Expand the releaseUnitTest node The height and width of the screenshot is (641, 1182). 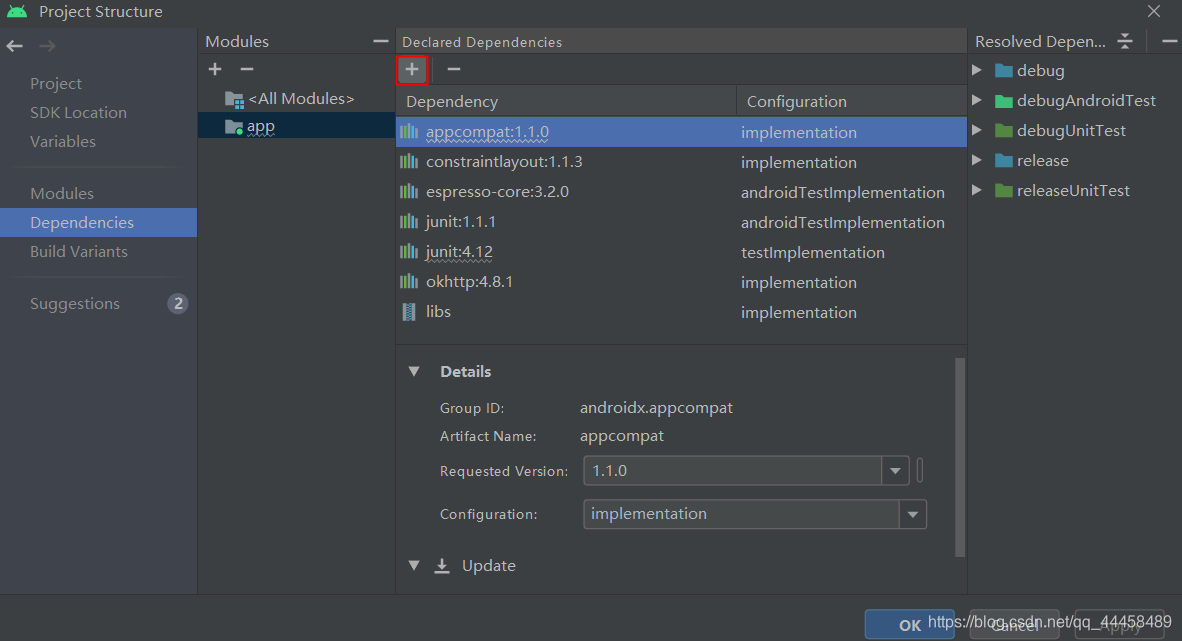977,190
